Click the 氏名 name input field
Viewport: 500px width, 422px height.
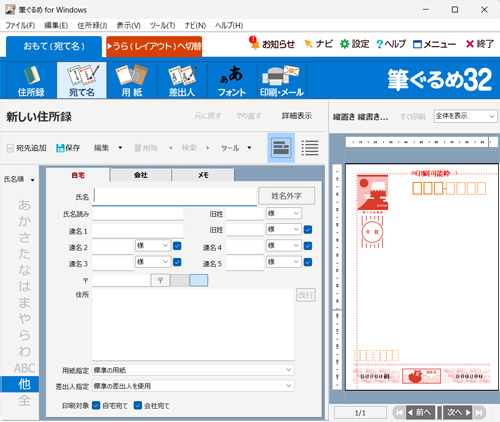174,196
